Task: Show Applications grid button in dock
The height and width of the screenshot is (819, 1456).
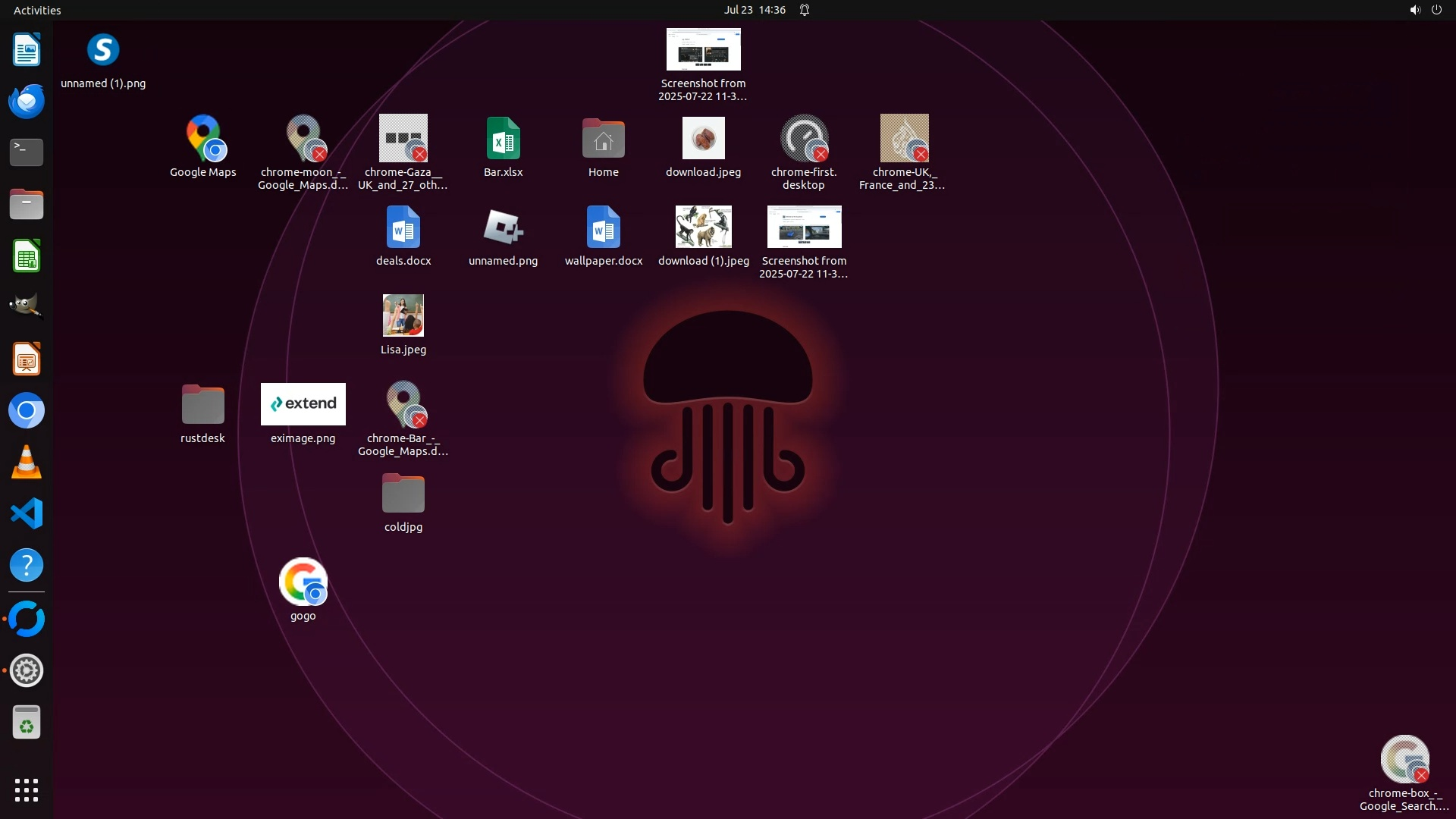Action: pos(27,790)
